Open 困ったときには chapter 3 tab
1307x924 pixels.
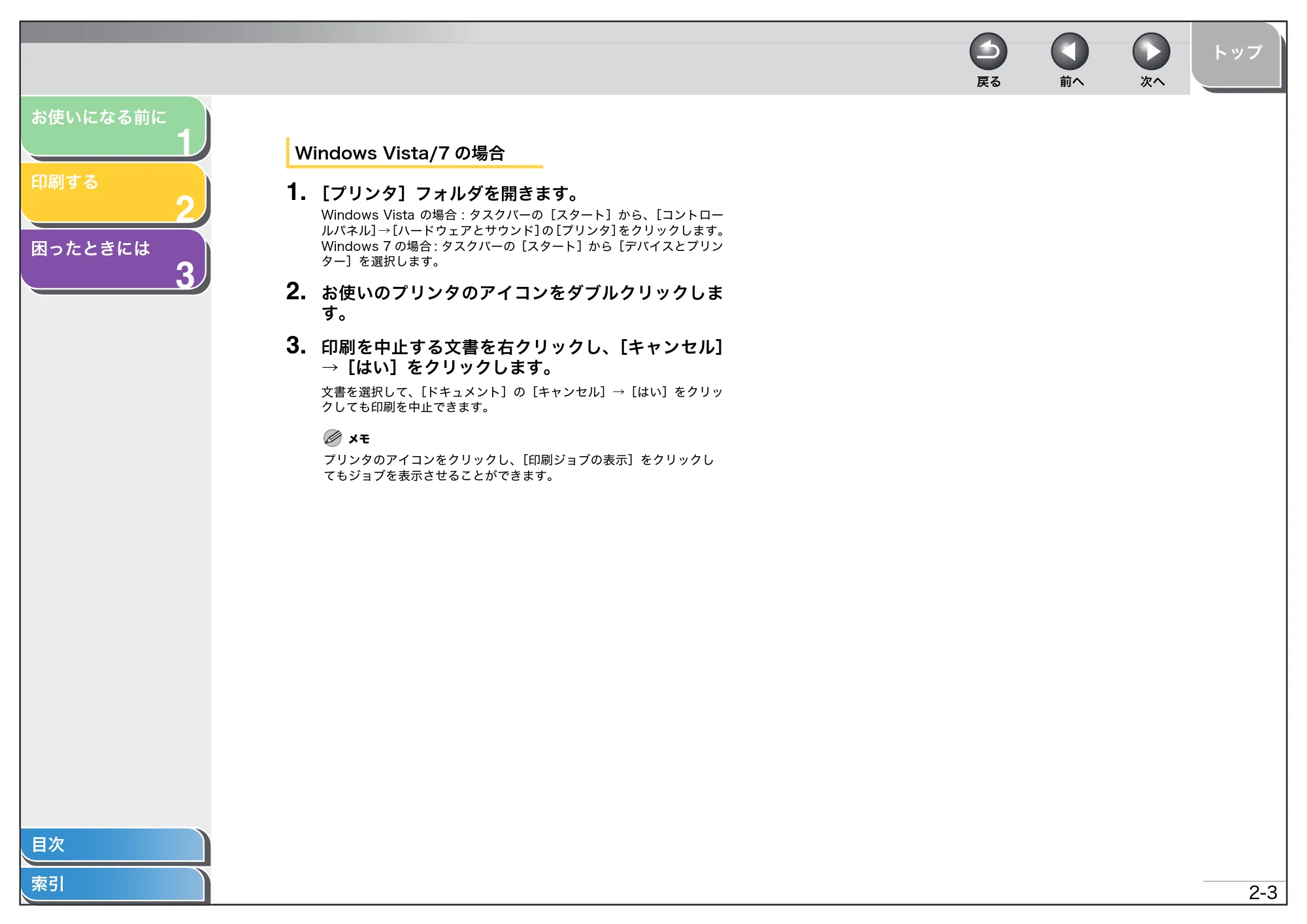[x=114, y=259]
